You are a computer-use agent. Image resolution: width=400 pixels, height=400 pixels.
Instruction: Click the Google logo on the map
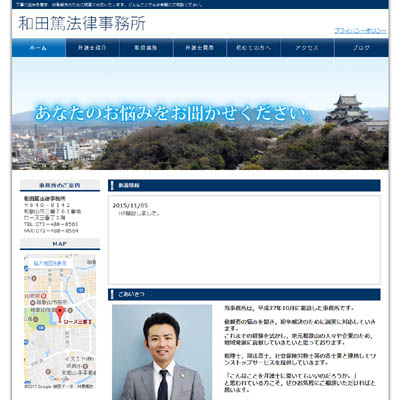tap(59, 379)
